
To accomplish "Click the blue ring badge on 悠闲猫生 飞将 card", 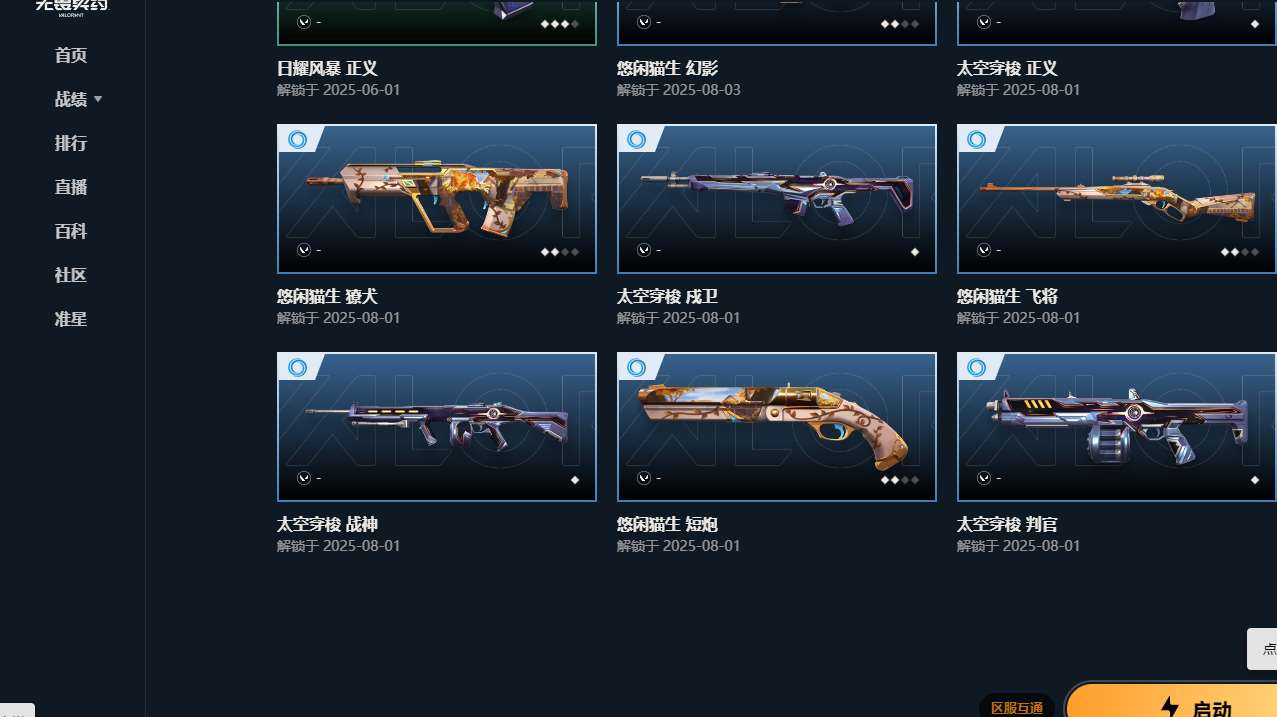I will (977, 140).
